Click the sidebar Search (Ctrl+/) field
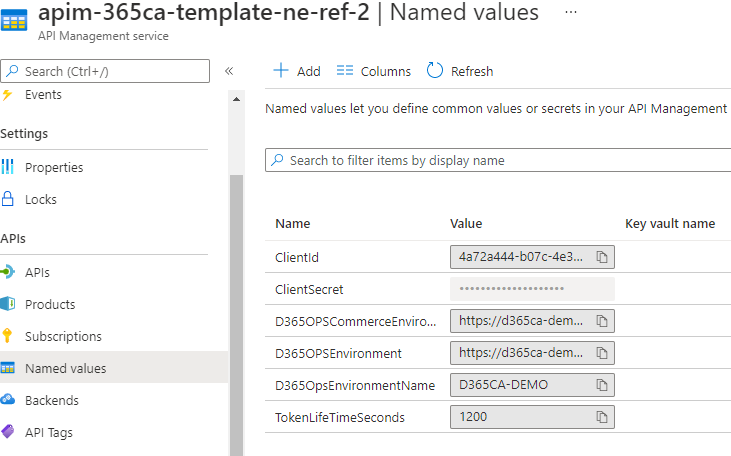This screenshot has height=456, width=731. pyautogui.click(x=105, y=71)
